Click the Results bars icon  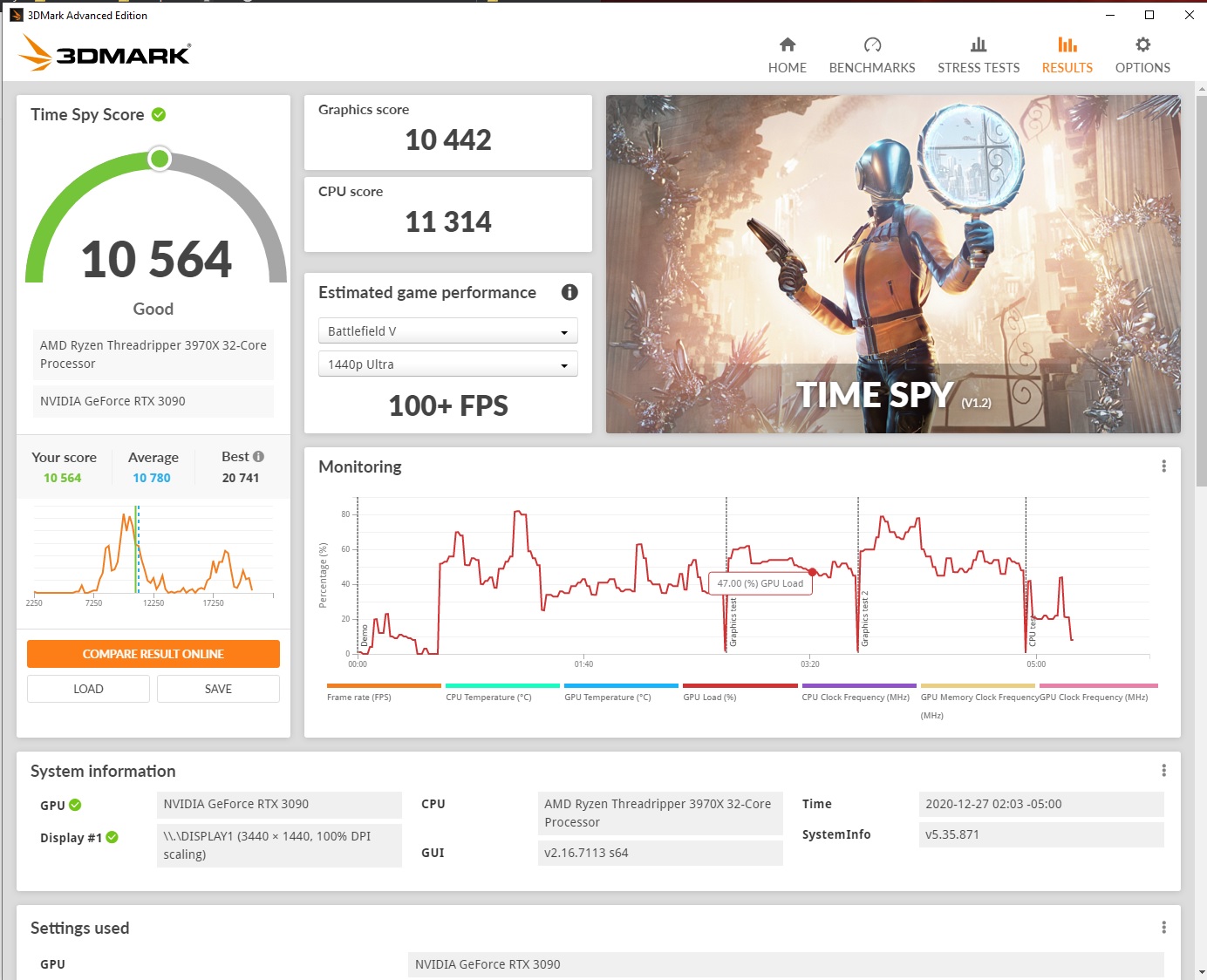pyautogui.click(x=1067, y=44)
